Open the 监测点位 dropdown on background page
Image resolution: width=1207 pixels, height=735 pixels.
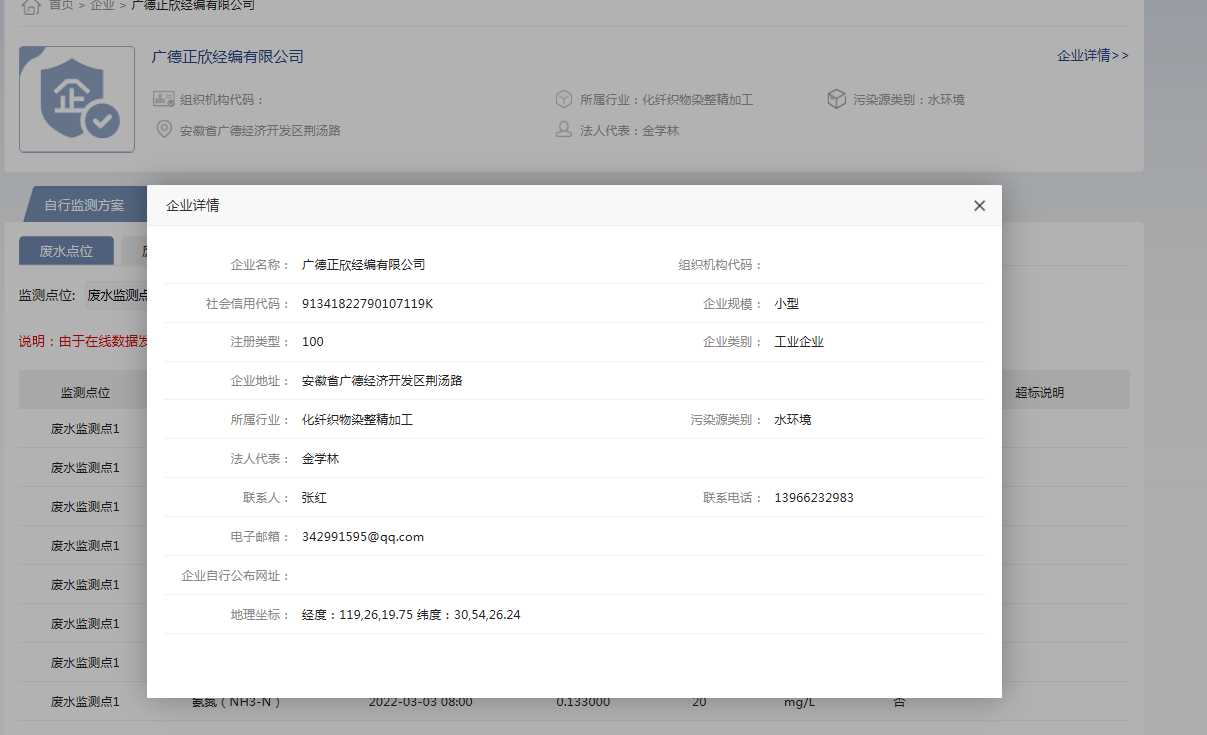pos(118,295)
